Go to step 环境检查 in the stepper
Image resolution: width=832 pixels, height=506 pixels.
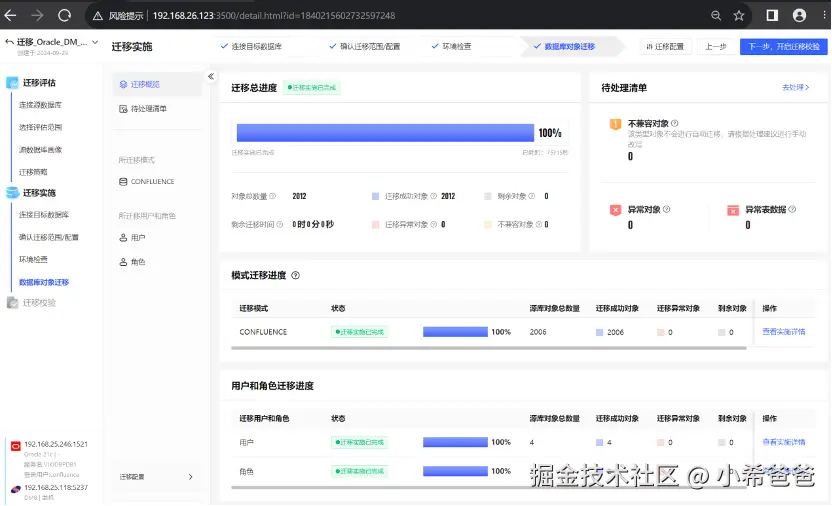pos(452,47)
